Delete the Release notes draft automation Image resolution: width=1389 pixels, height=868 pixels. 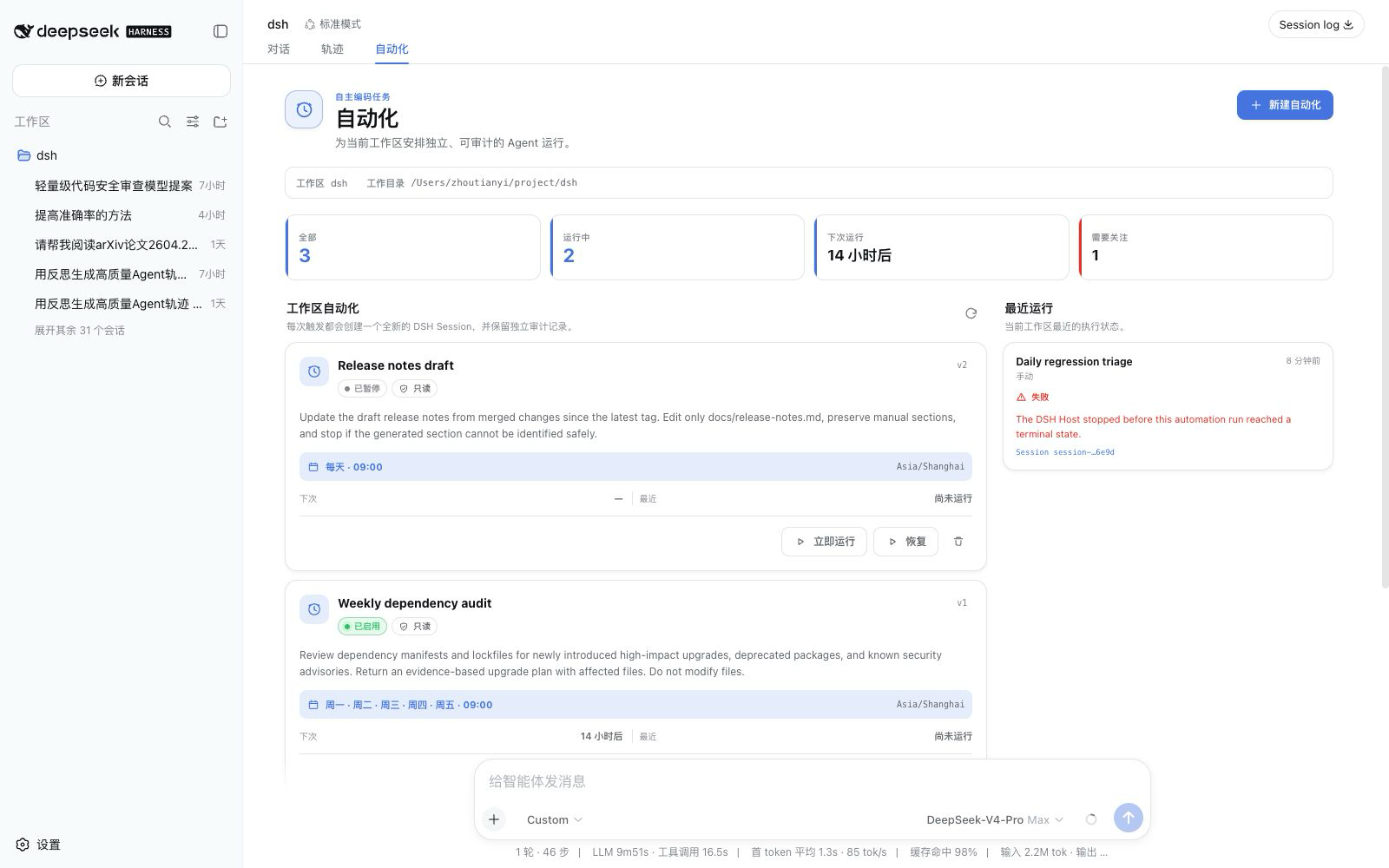[x=958, y=542]
